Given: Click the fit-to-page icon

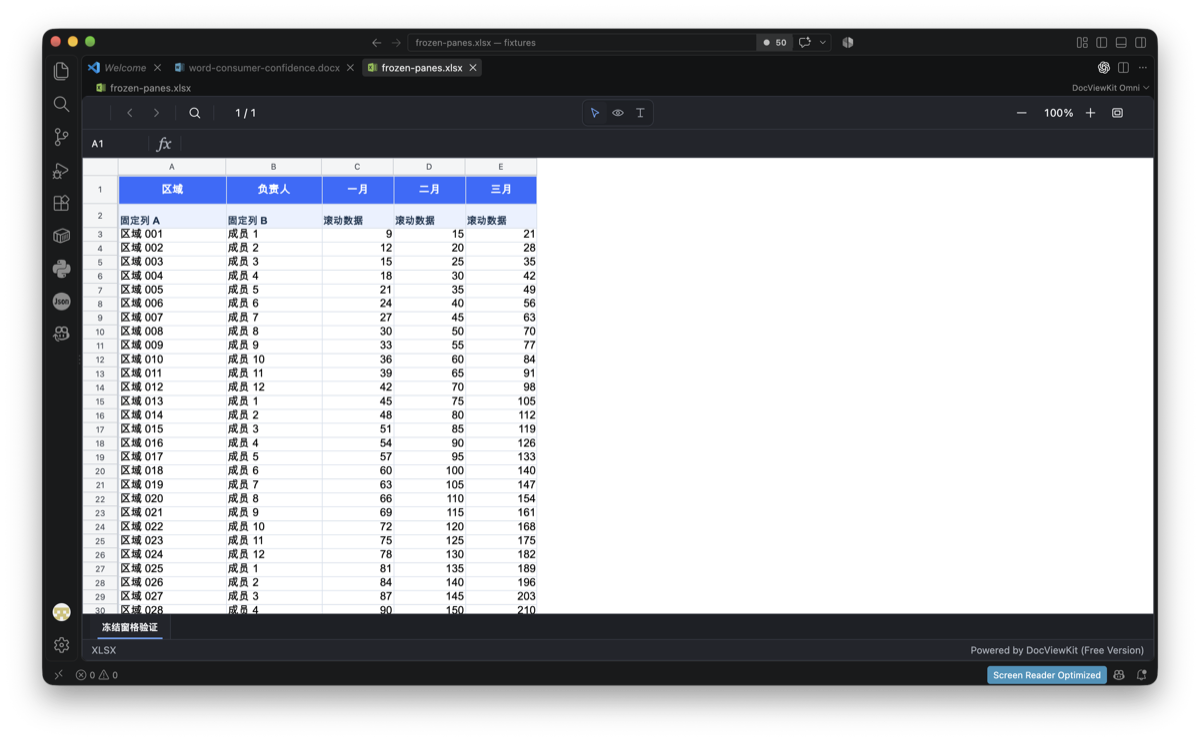Looking at the screenshot, I should click(1117, 113).
